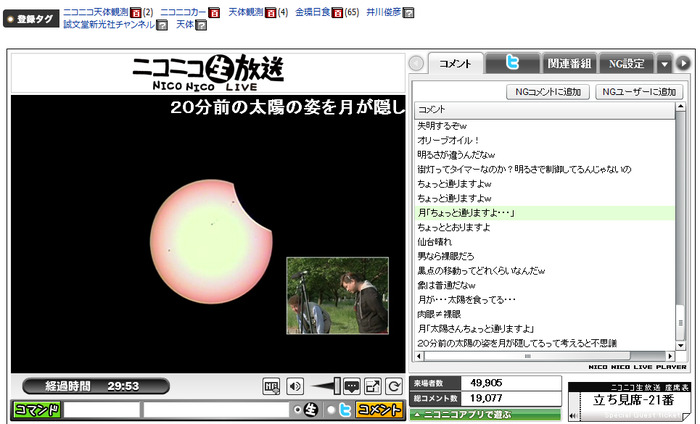Reload the player with the refresh icon
Screen dimensions: 700x424
[394, 387]
